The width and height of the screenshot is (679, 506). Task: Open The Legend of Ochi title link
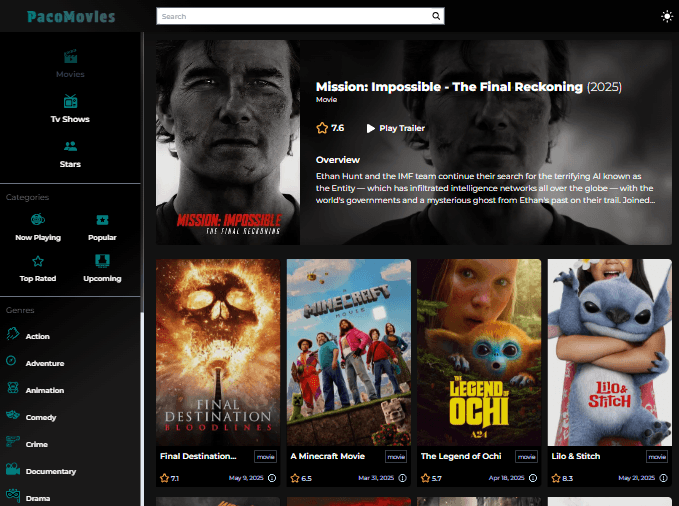pyautogui.click(x=461, y=456)
